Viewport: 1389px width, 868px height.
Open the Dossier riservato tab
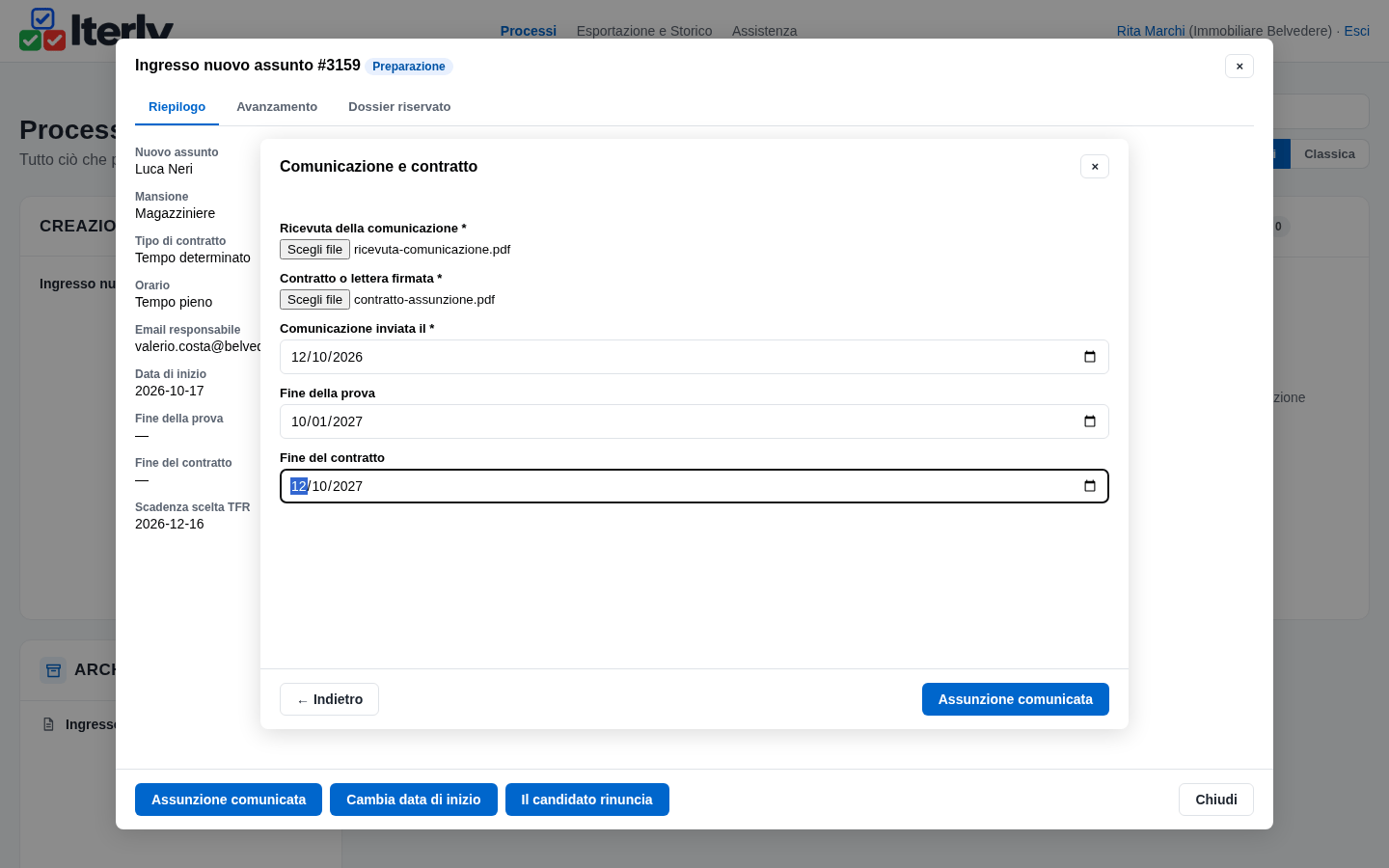click(399, 107)
